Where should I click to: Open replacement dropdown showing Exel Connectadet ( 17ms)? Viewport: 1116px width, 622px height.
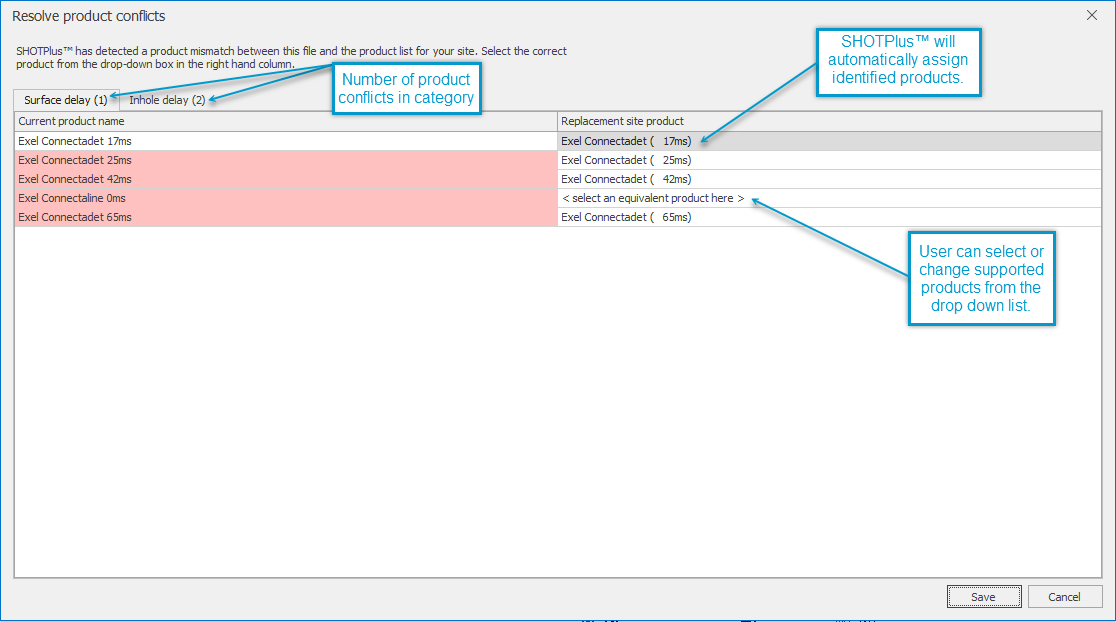828,141
